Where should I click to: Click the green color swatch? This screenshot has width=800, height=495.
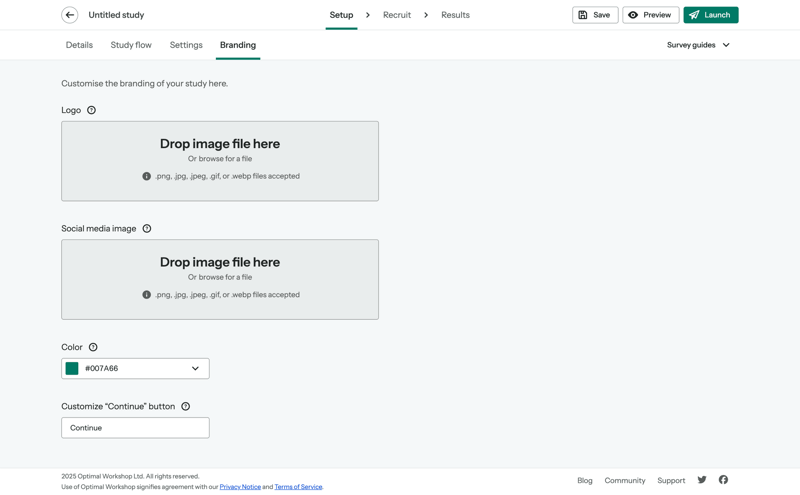pyautogui.click(x=72, y=368)
